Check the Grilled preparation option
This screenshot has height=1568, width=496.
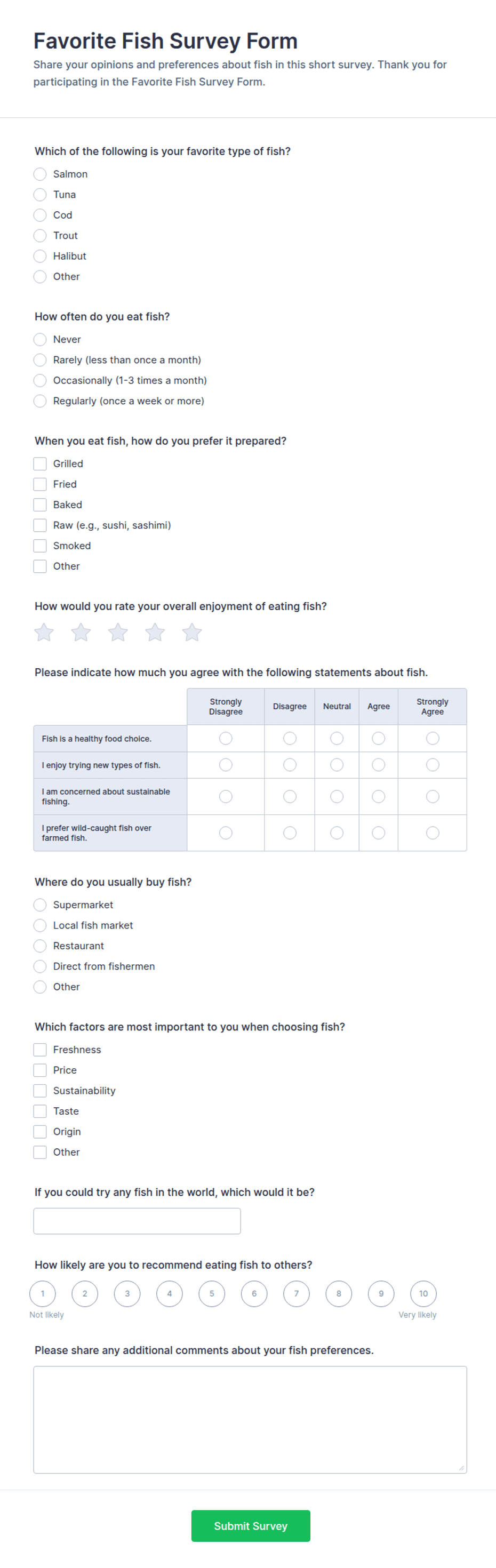pyautogui.click(x=40, y=464)
